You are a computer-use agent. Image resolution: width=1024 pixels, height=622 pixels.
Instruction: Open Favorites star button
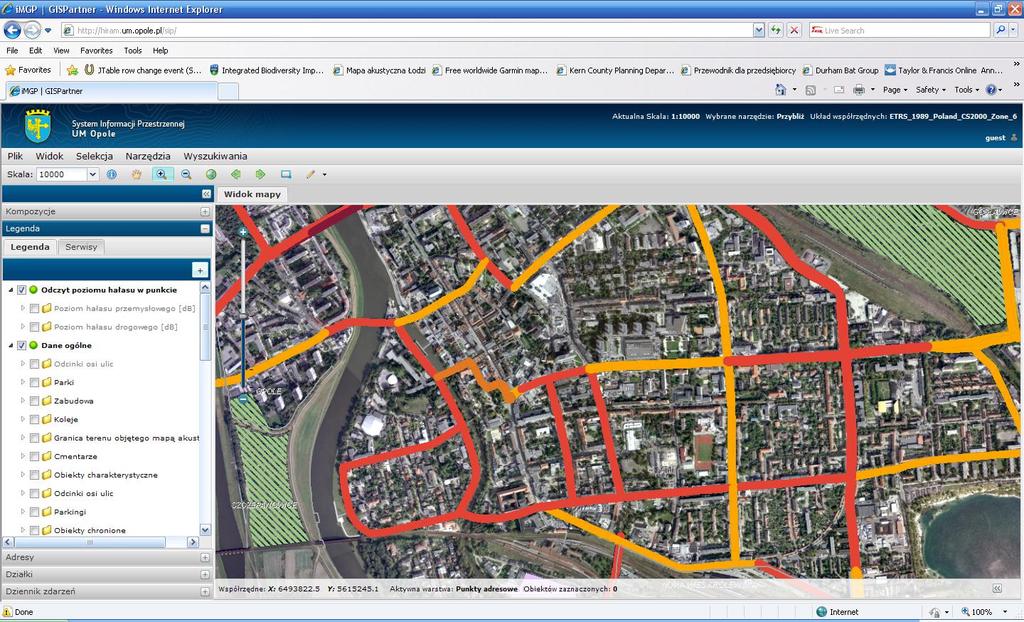[28, 70]
